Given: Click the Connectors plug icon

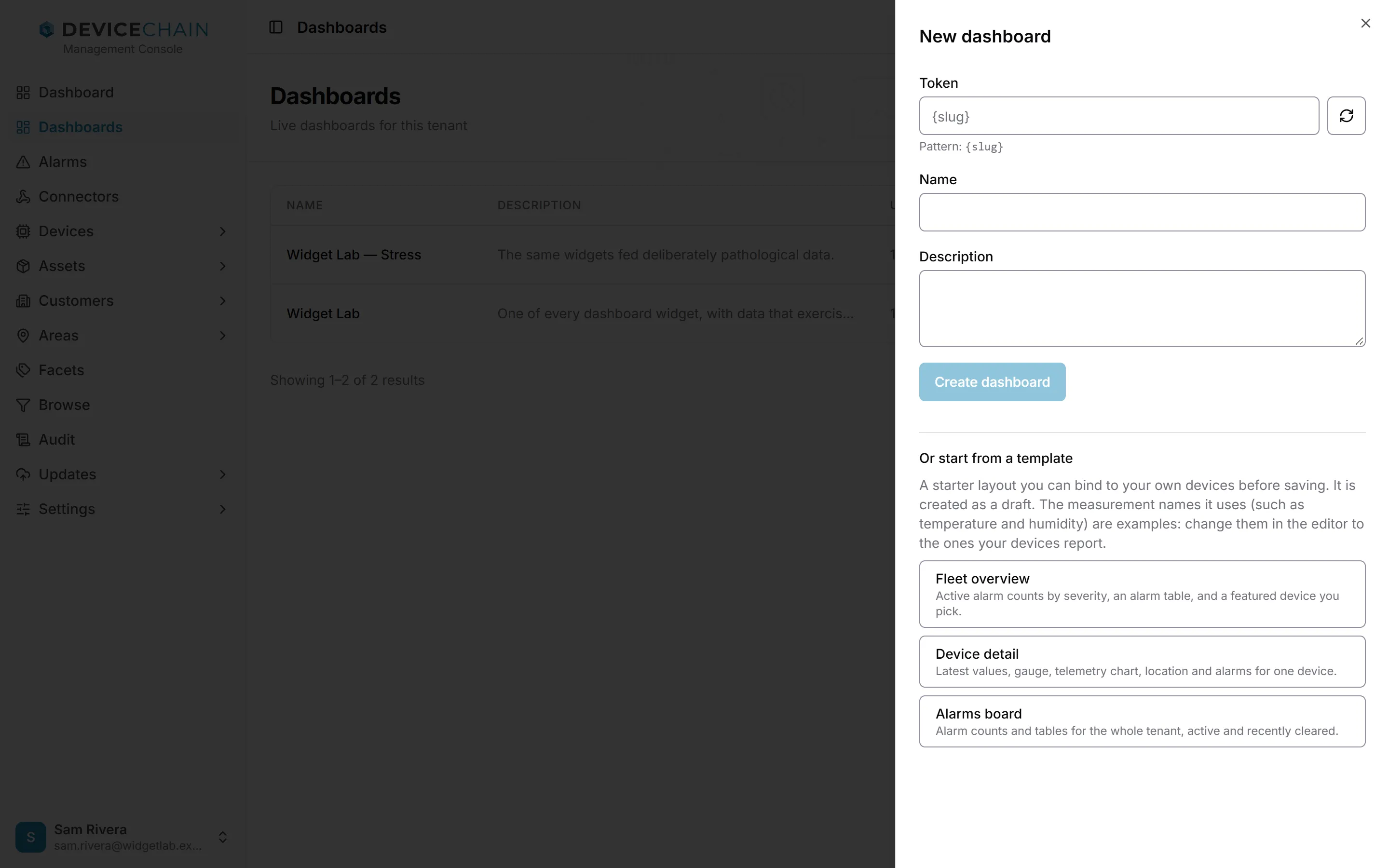Looking at the screenshot, I should [x=23, y=196].
